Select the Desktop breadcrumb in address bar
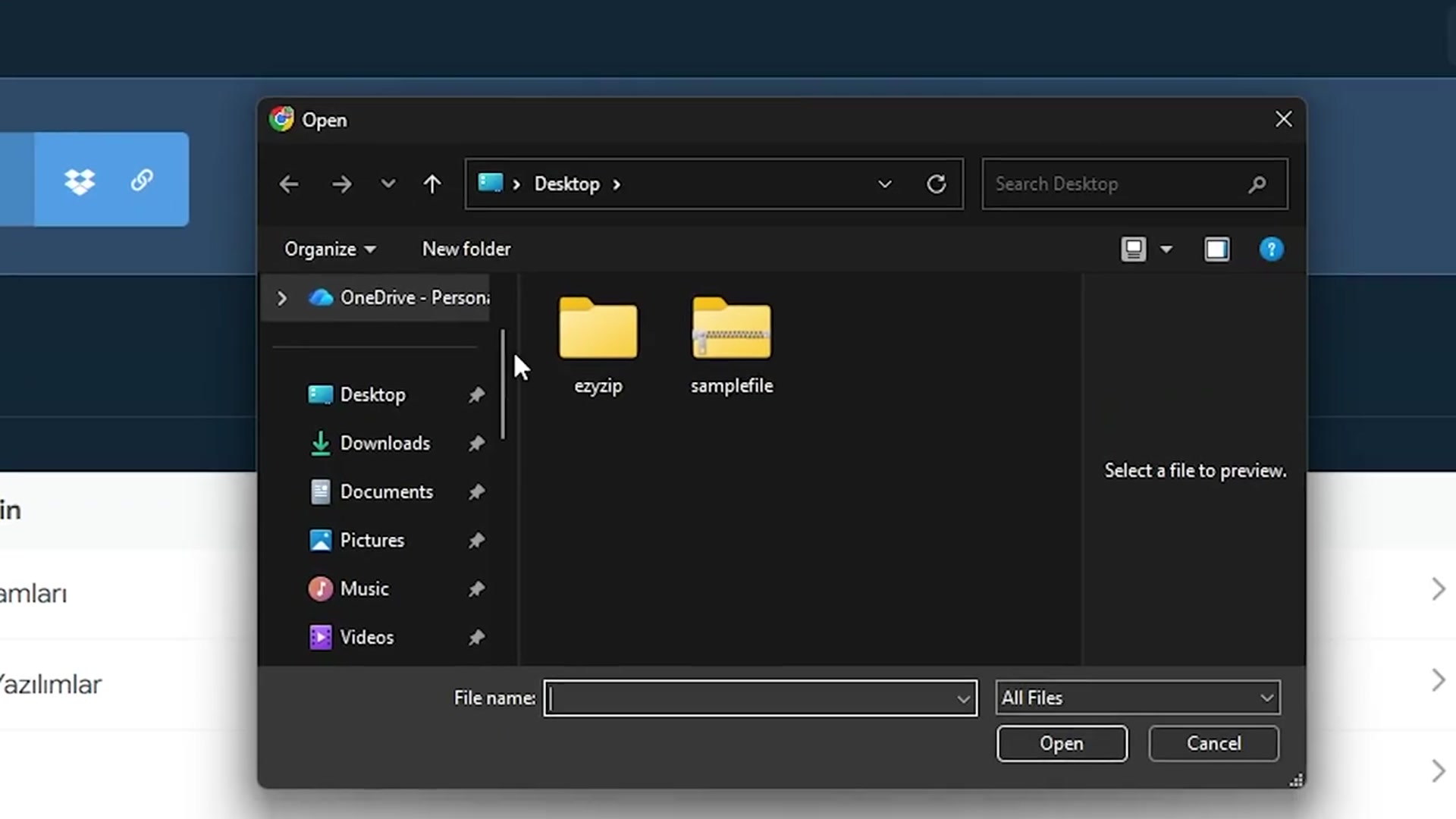 566,184
